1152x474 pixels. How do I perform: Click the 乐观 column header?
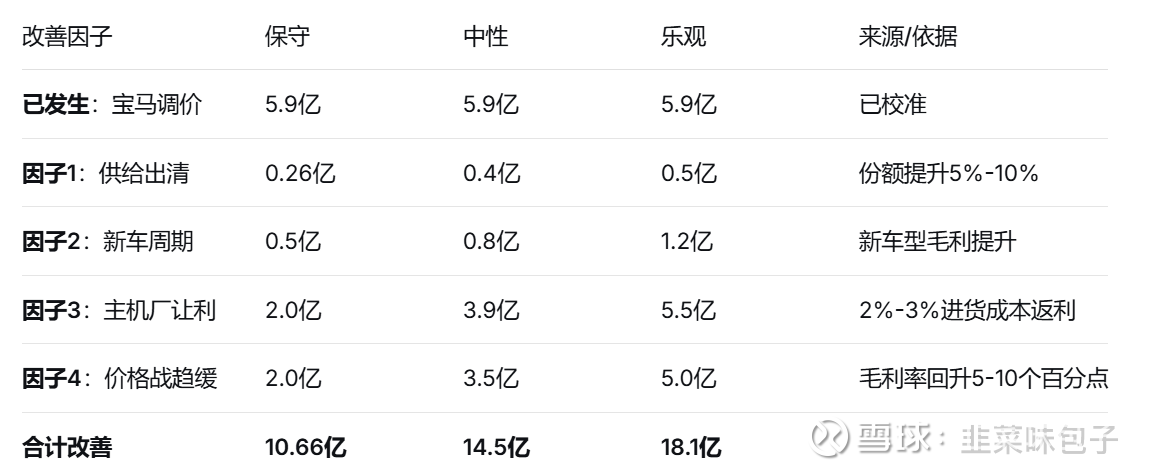[683, 37]
